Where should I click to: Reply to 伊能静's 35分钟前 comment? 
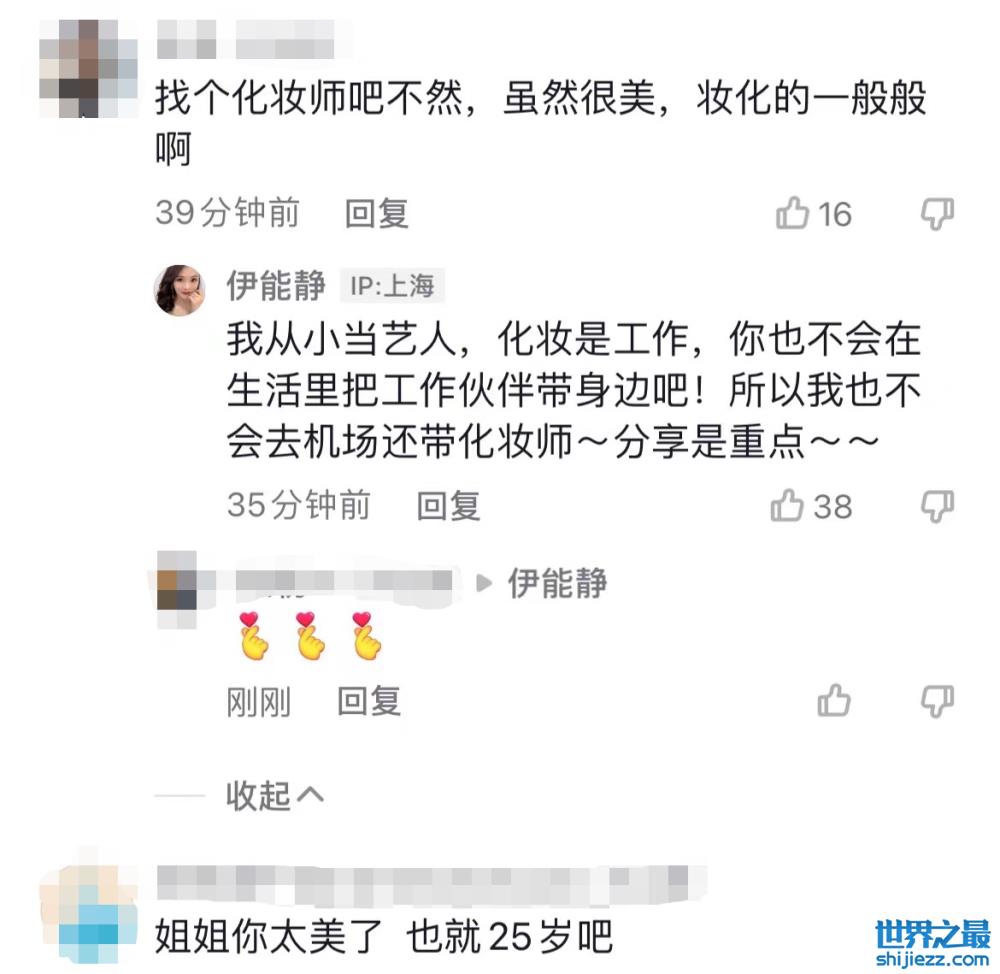click(x=448, y=506)
